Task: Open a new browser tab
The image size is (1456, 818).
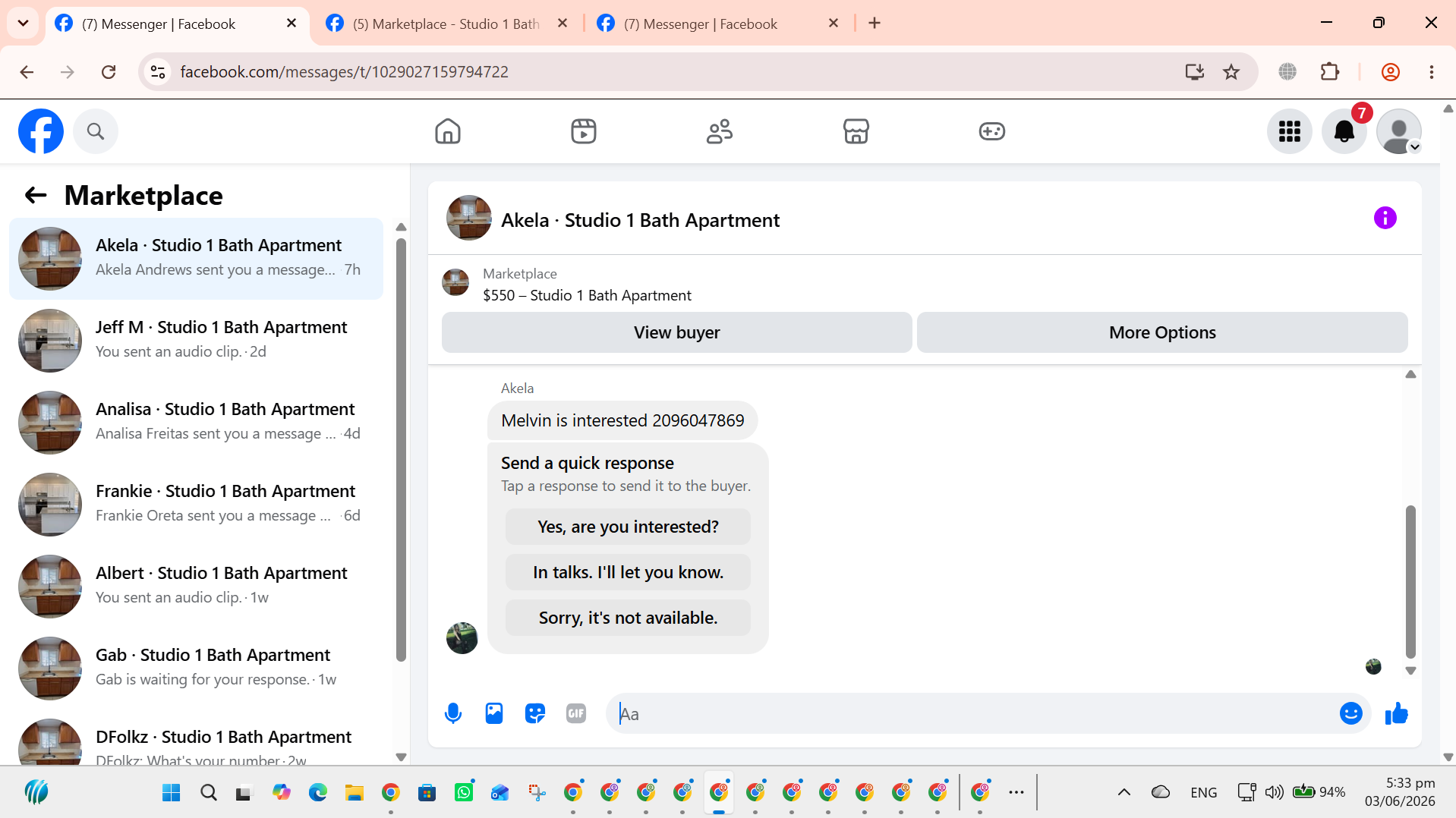Action: pyautogui.click(x=875, y=24)
